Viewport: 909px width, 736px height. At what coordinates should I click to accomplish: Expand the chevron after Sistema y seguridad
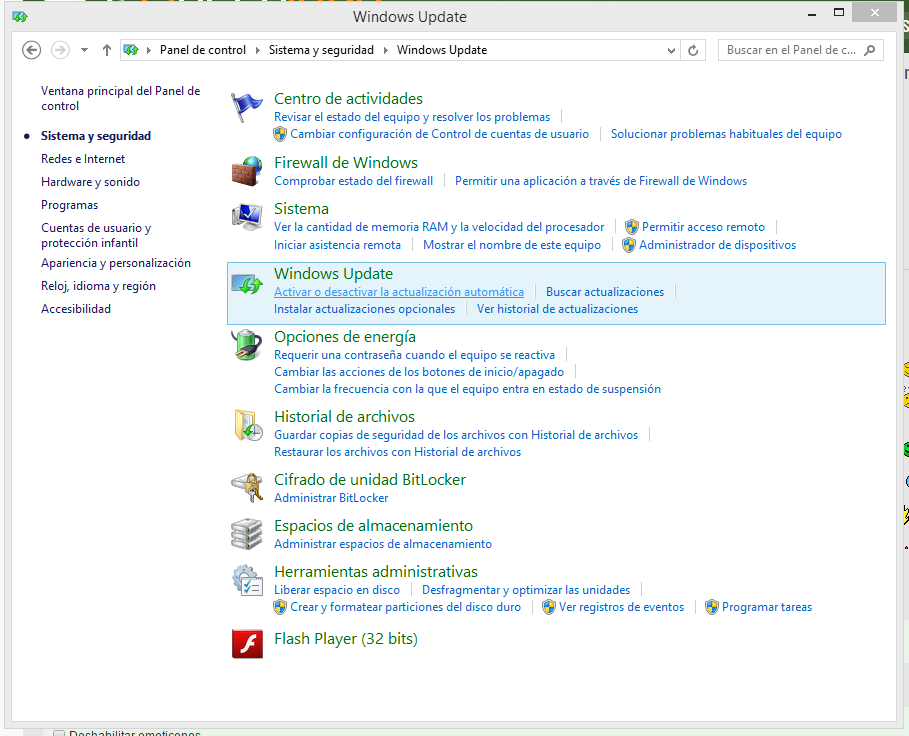(386, 50)
